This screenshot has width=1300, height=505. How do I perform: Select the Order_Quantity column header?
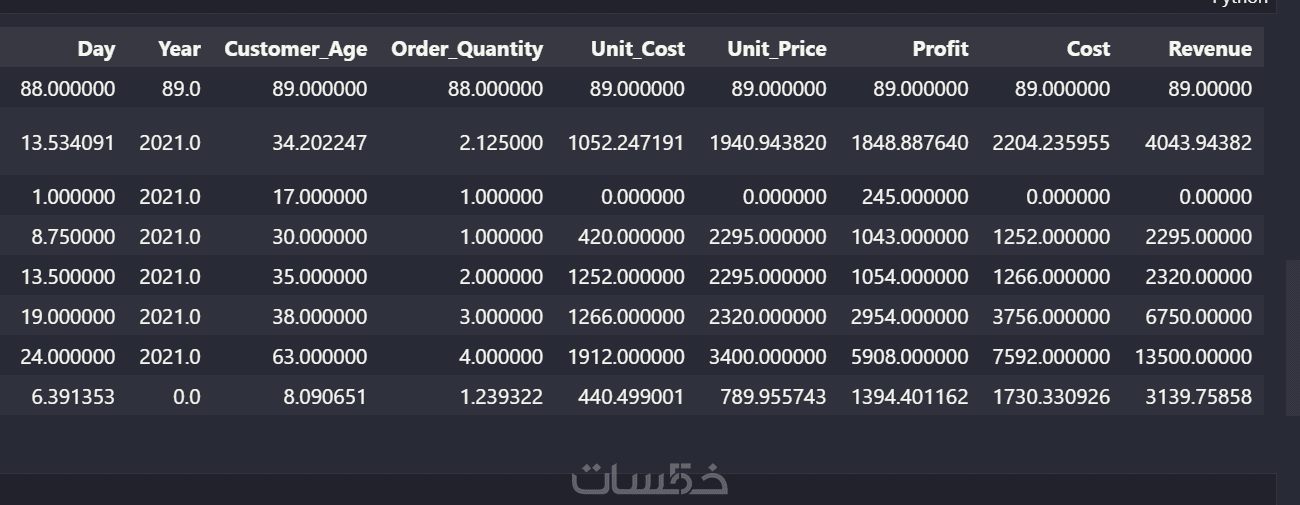coord(466,48)
